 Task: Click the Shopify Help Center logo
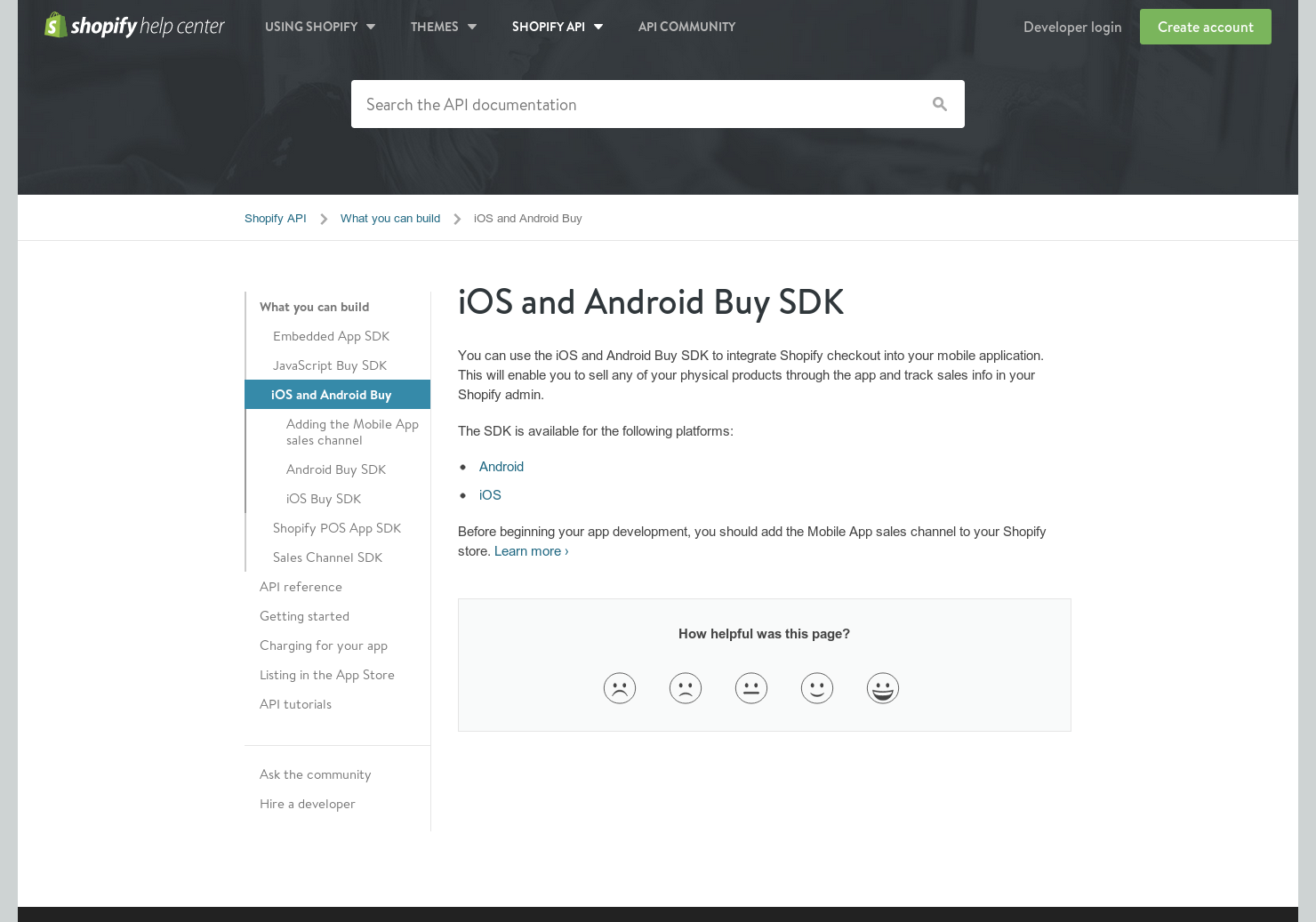134,26
